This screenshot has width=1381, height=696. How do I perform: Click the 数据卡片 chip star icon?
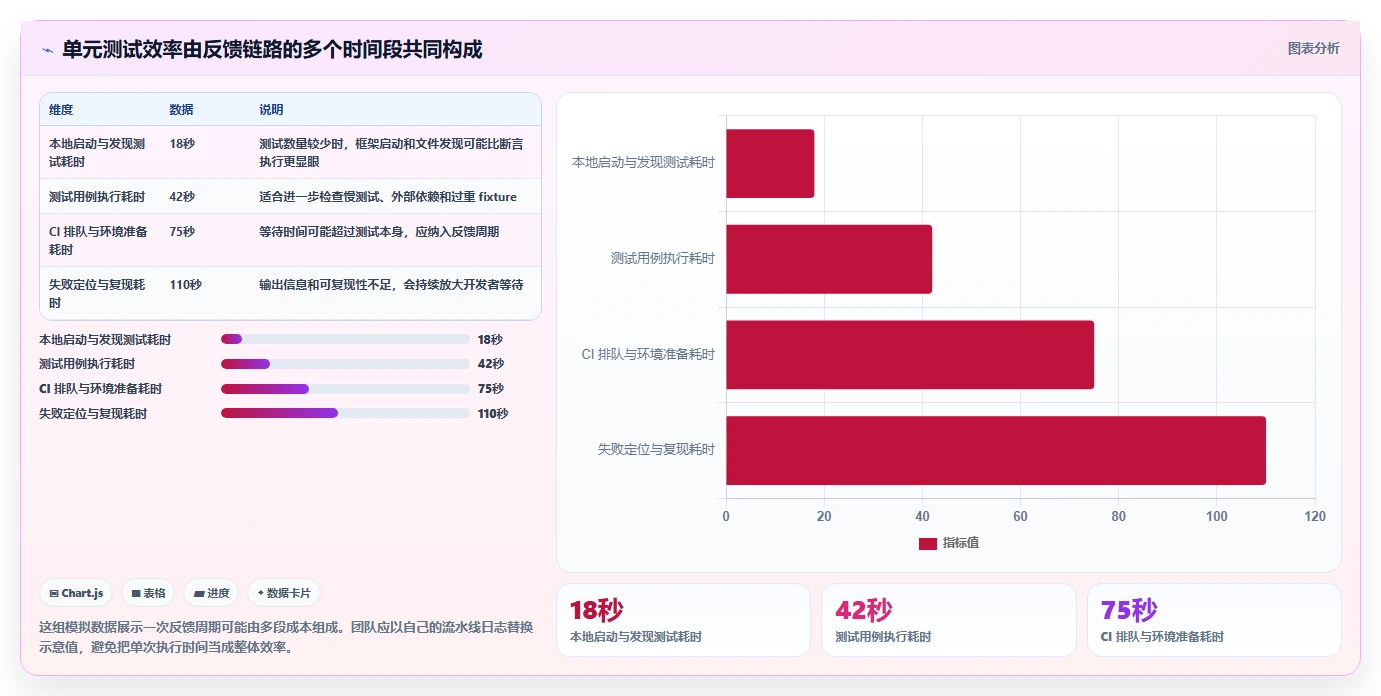coord(260,593)
